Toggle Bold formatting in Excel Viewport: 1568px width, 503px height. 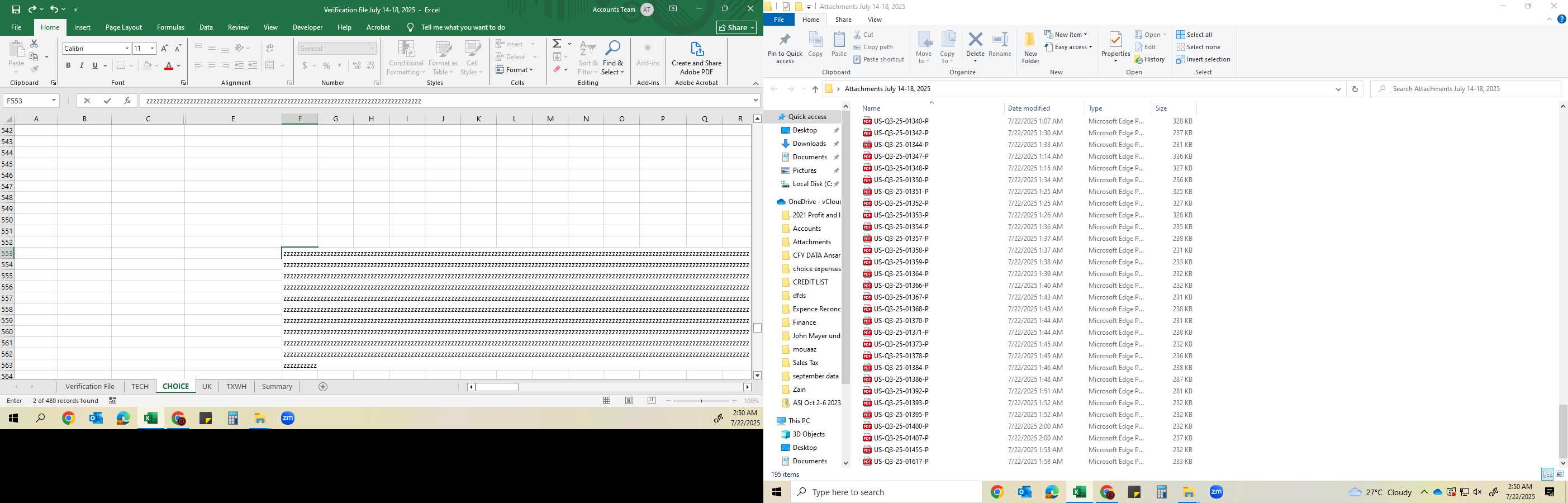point(68,66)
